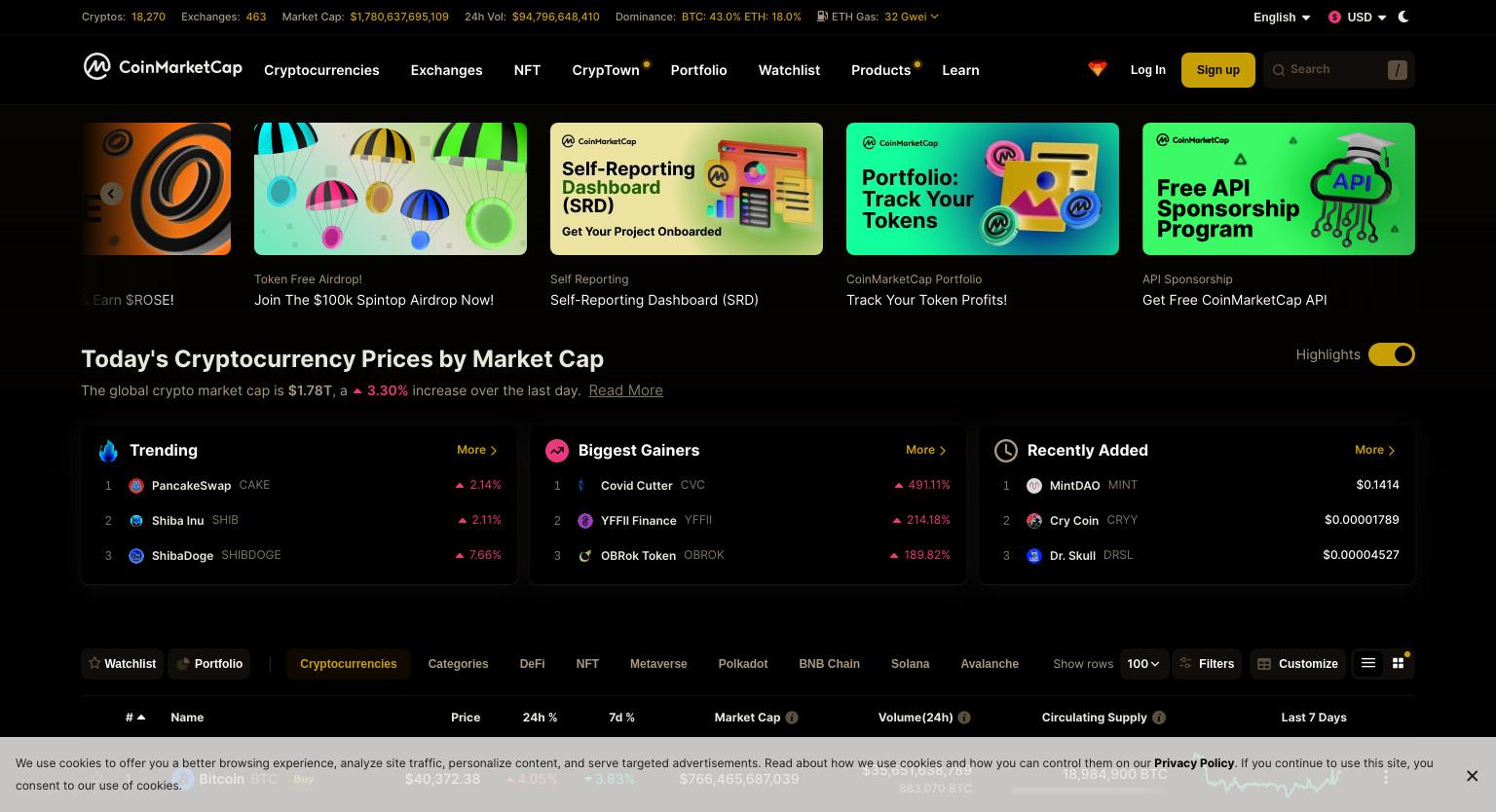Select the DeFi tab
Image resolution: width=1496 pixels, height=812 pixels.
tap(532, 664)
